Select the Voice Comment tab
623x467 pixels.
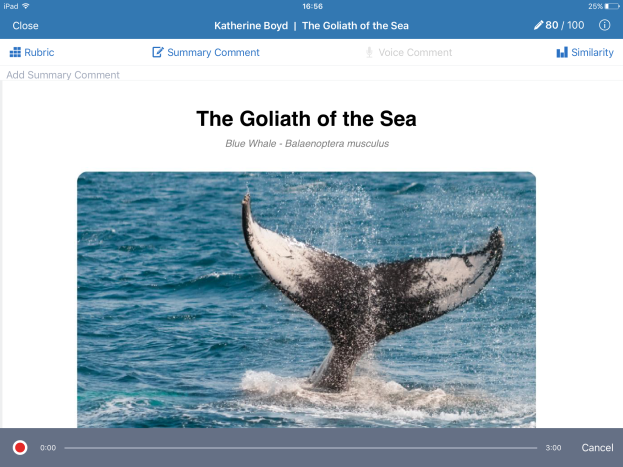[409, 52]
